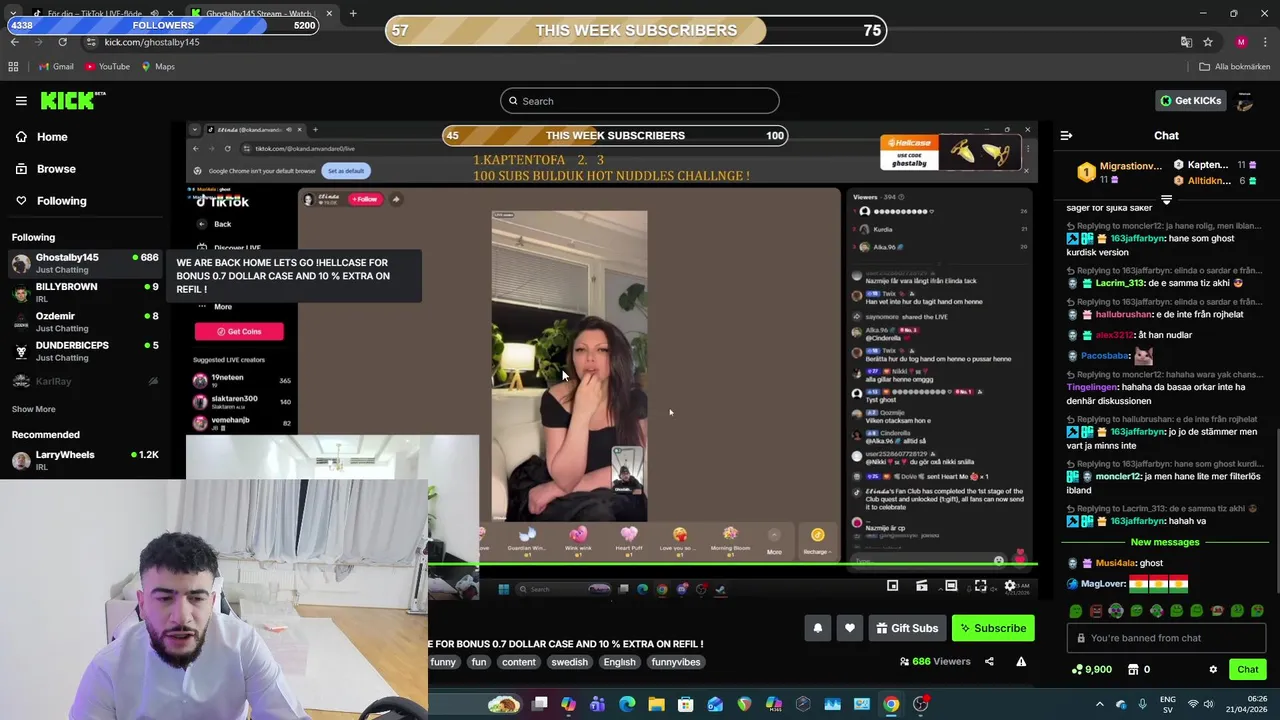
Task: Open the content tag
Action: tap(519, 662)
